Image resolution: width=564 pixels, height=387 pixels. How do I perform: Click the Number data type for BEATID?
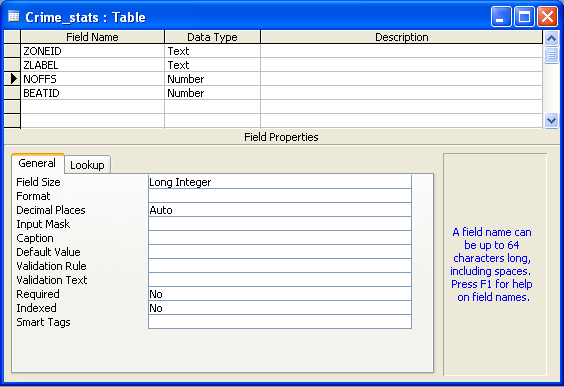point(212,93)
